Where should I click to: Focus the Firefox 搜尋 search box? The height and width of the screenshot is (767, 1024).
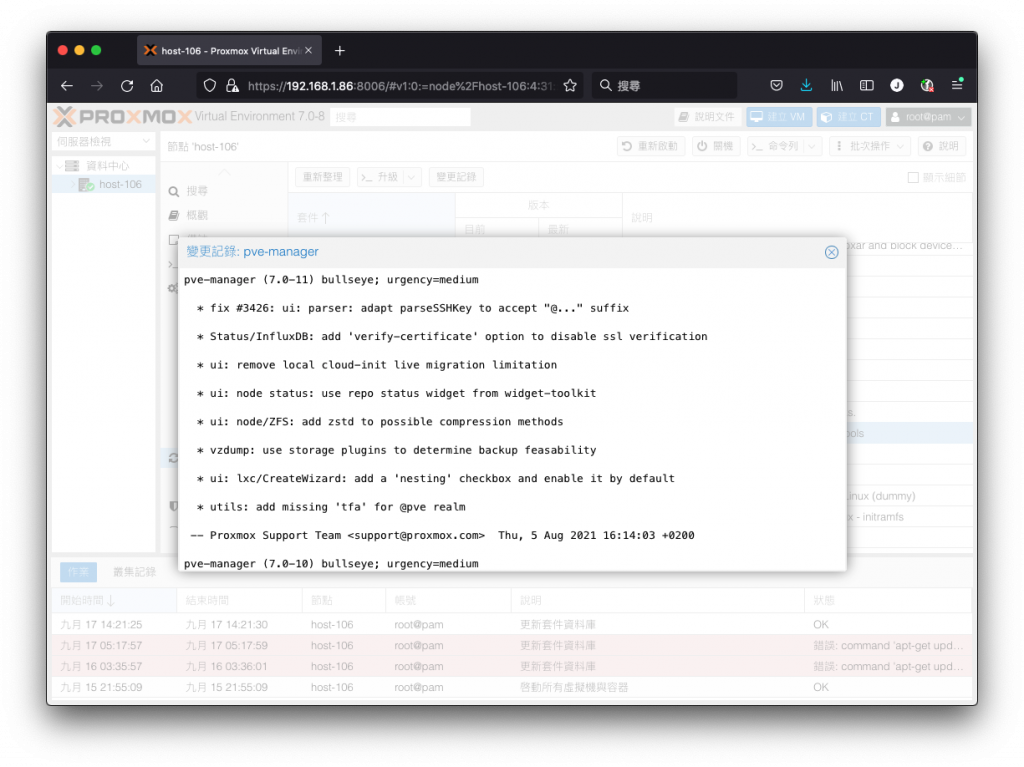coord(664,86)
